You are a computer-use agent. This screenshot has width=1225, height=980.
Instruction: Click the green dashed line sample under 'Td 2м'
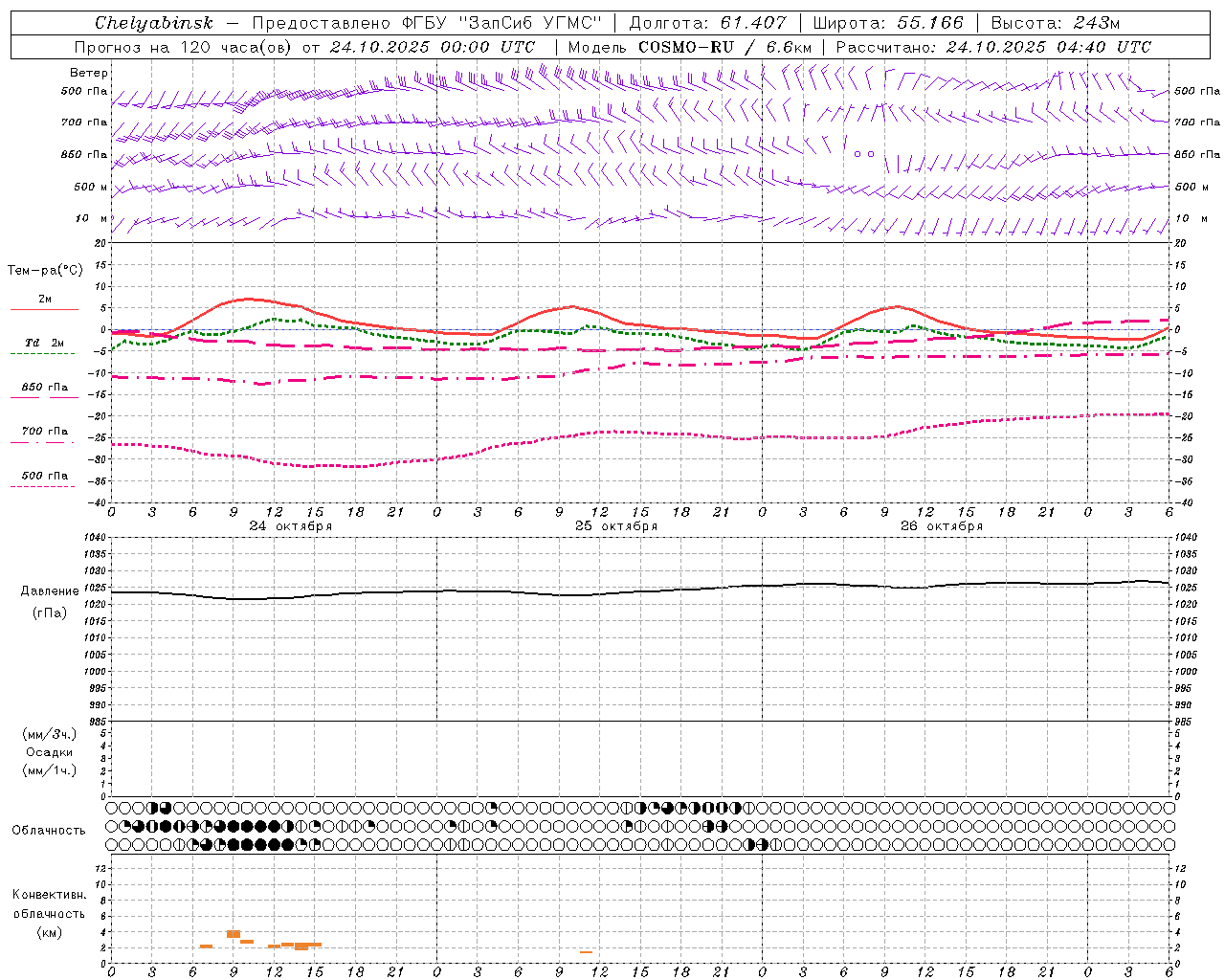pos(43,354)
